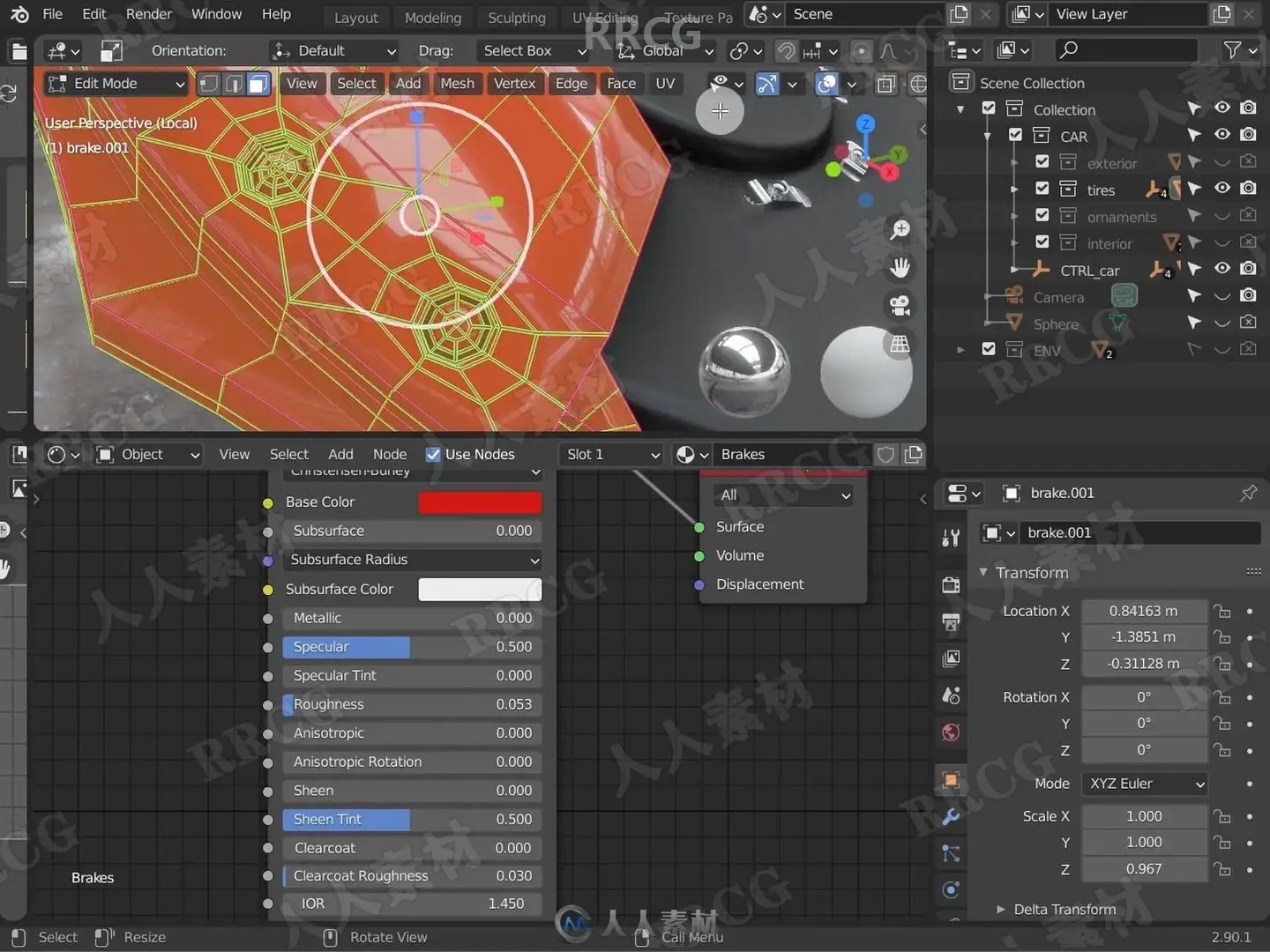Viewport: 1270px width, 952px height.
Task: Open the File menu
Action: (x=53, y=14)
